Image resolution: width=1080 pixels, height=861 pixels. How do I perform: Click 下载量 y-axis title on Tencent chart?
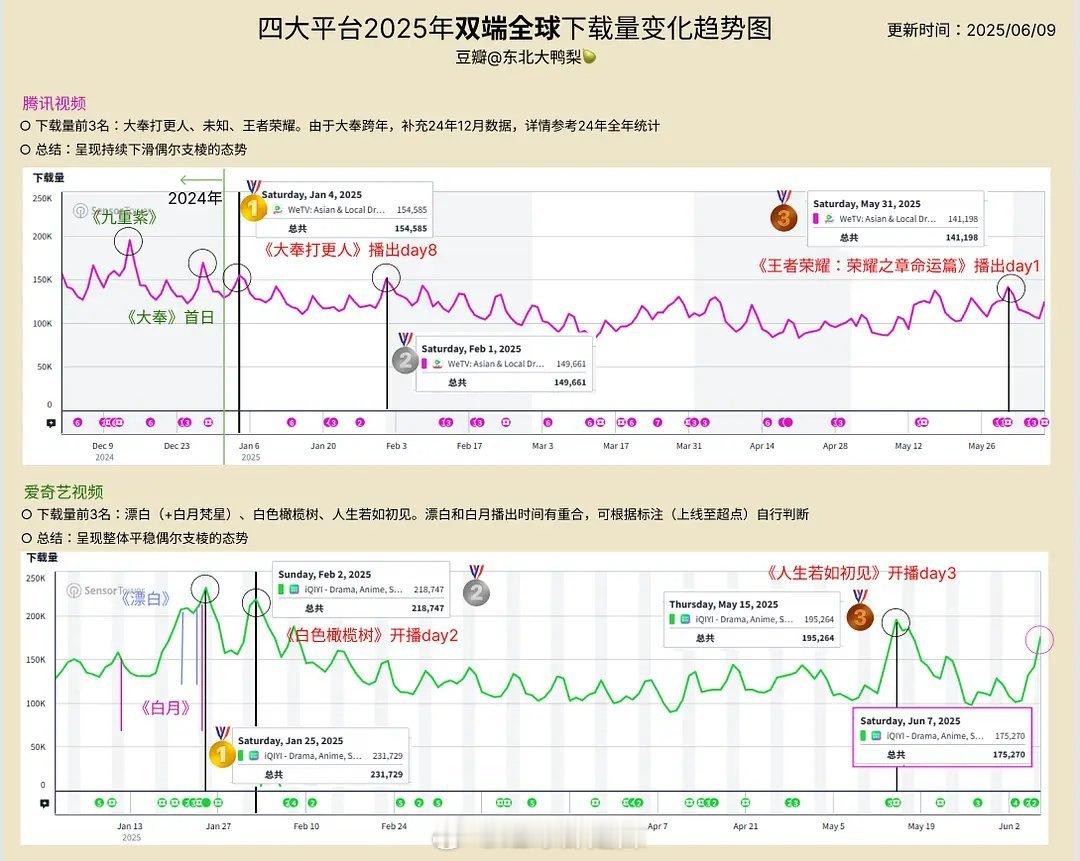pyautogui.click(x=48, y=178)
